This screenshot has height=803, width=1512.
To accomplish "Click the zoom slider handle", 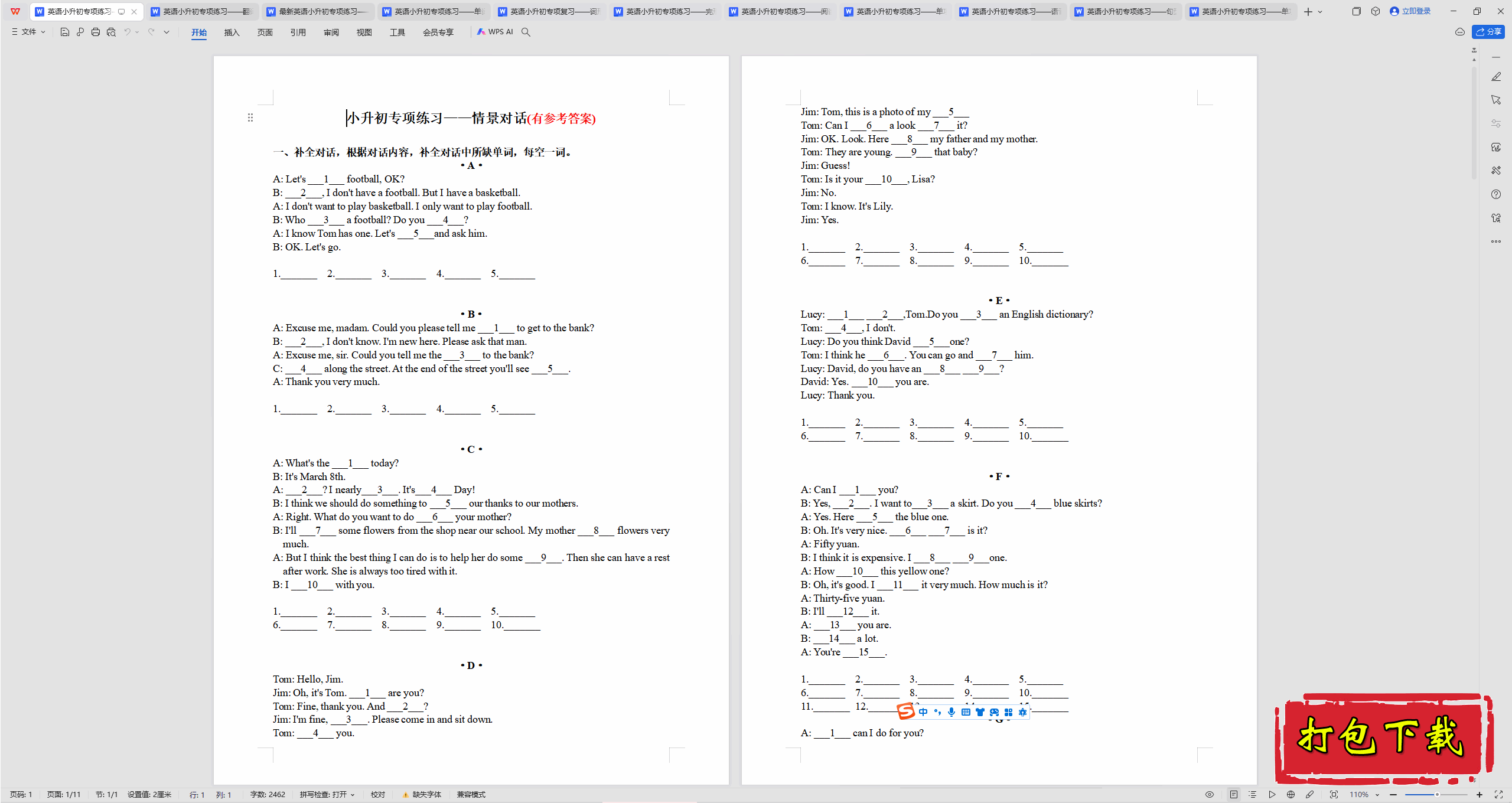I will [x=1437, y=795].
